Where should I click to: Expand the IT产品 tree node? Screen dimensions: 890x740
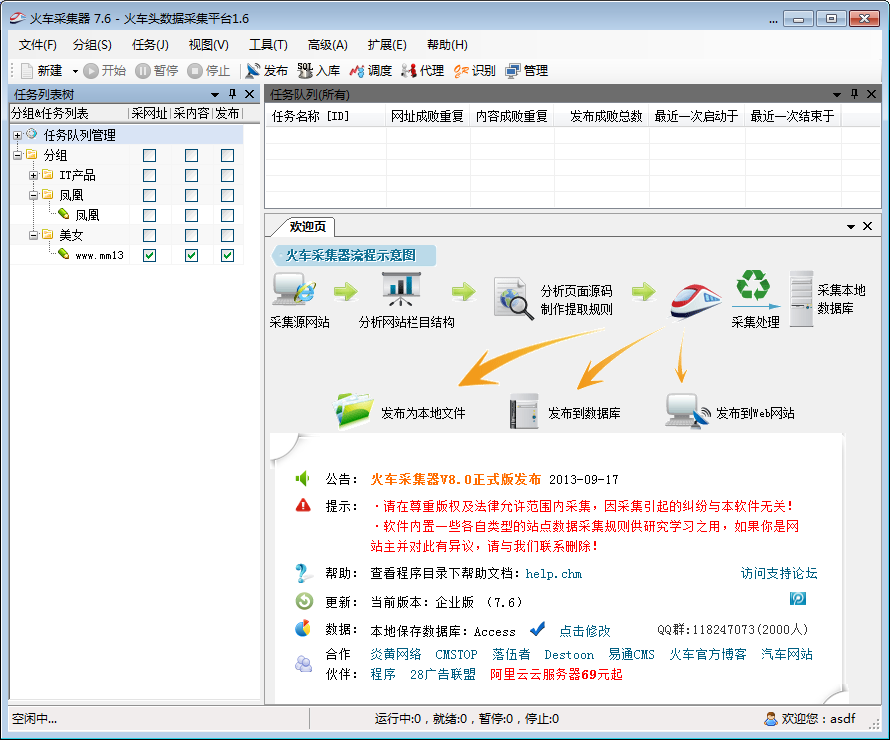pos(33,176)
